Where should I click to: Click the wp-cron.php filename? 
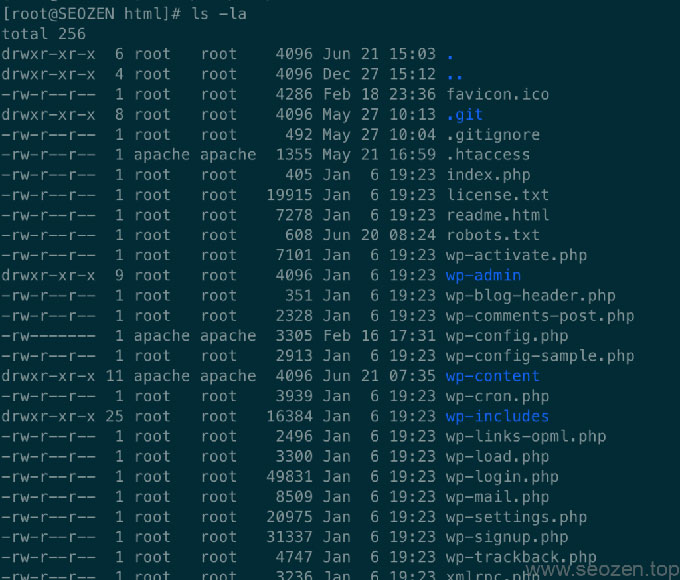[497, 396]
